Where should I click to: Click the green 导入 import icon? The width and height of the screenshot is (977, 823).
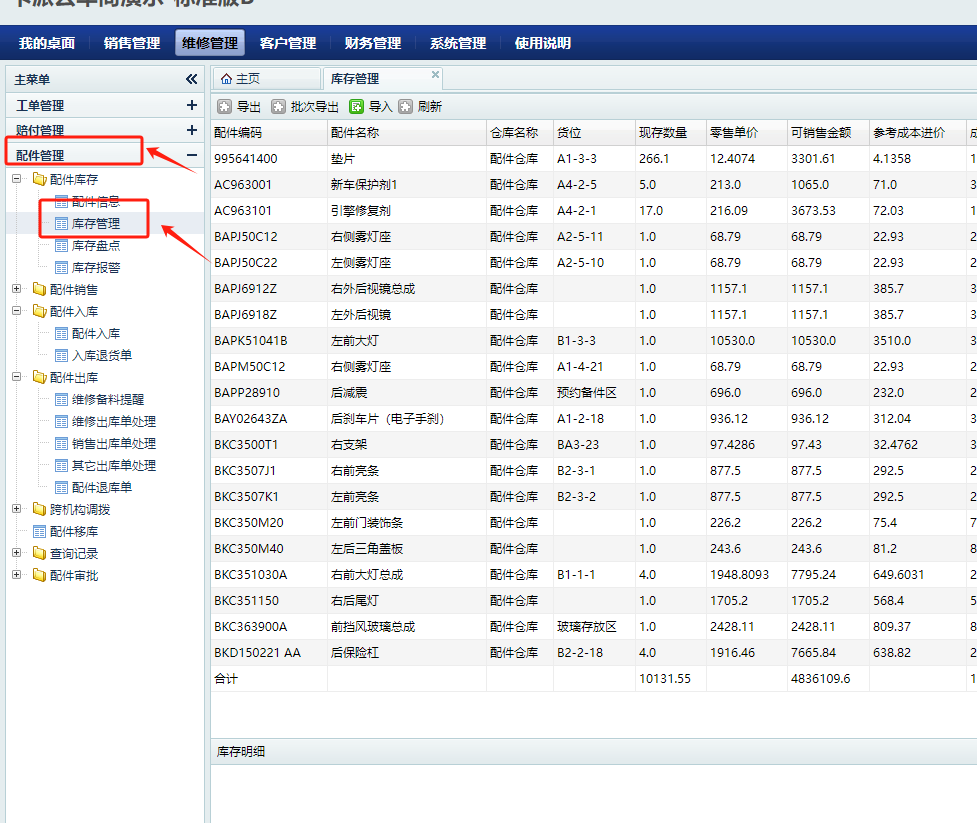(356, 107)
